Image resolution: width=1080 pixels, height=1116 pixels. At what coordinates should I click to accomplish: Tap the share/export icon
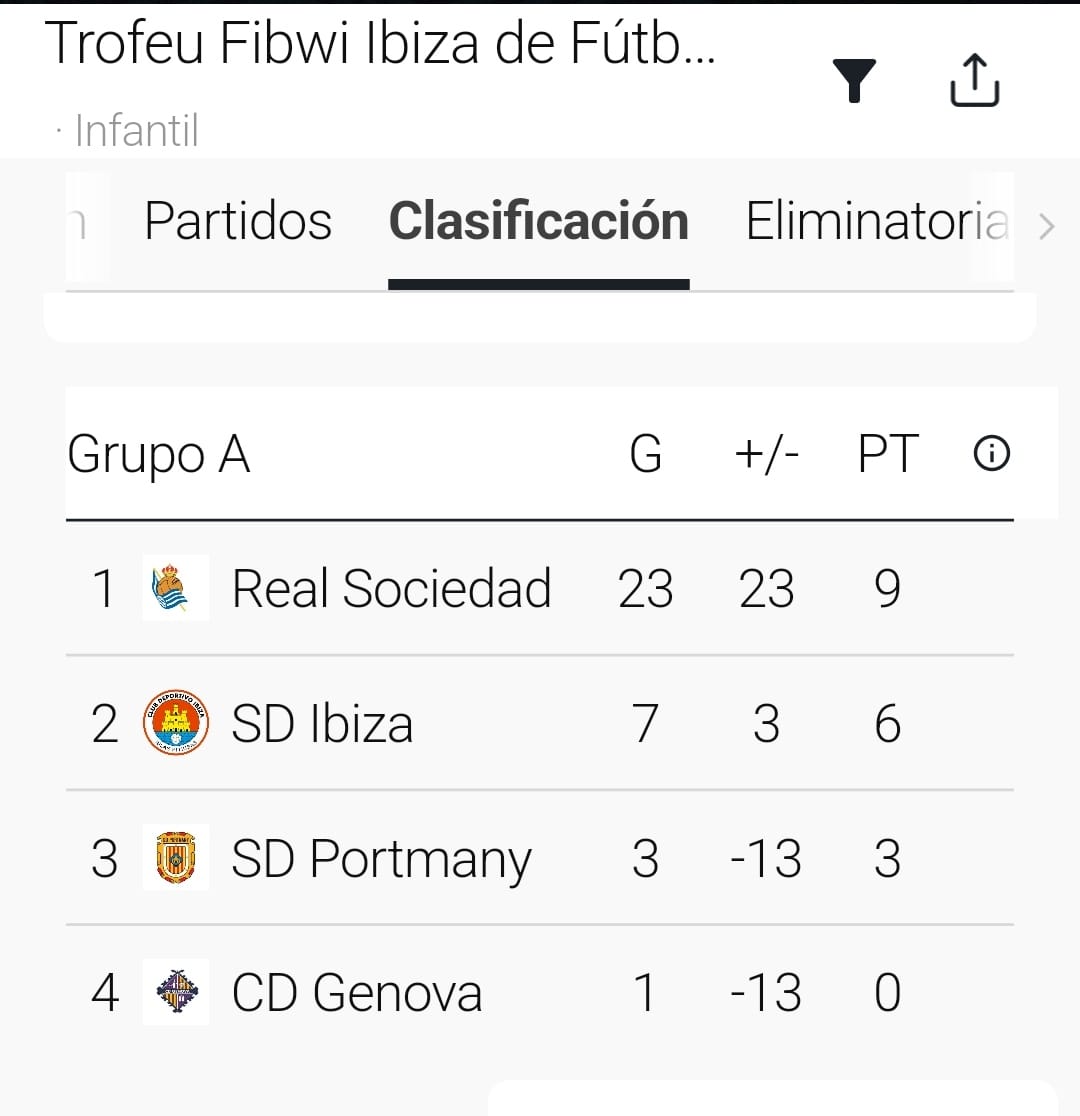974,80
